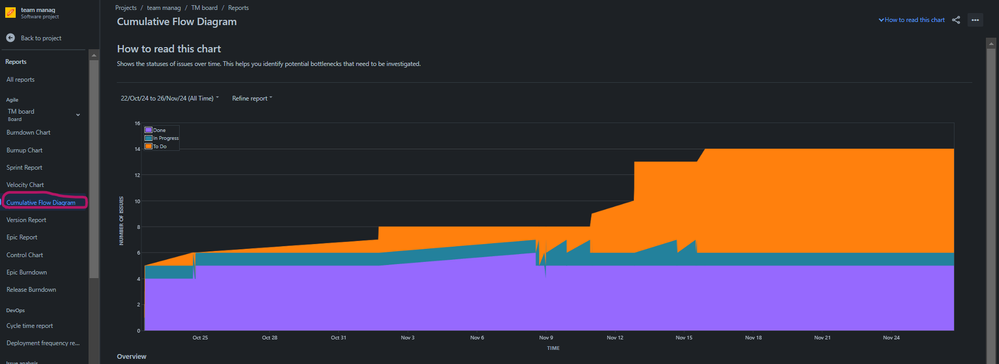Image resolution: width=999 pixels, height=364 pixels.
Task: Expand the TM board selector chevron
Action: (78, 115)
